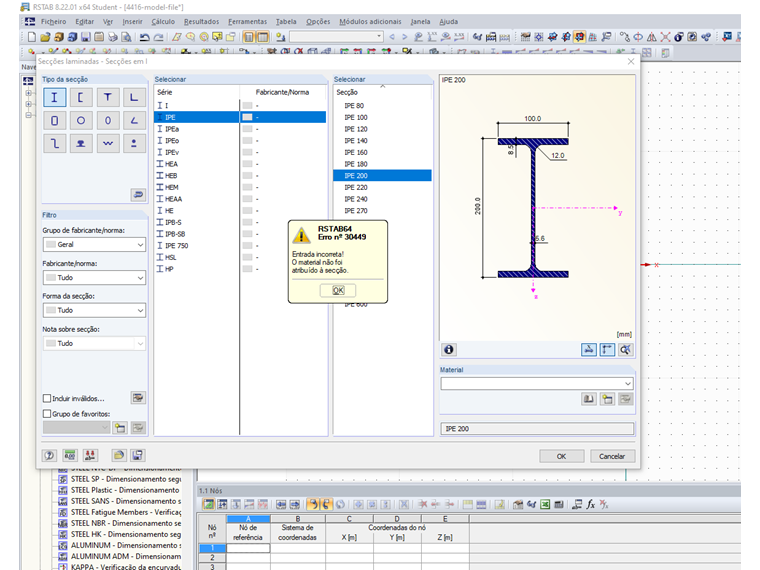Click the section info button below preview

point(449,349)
